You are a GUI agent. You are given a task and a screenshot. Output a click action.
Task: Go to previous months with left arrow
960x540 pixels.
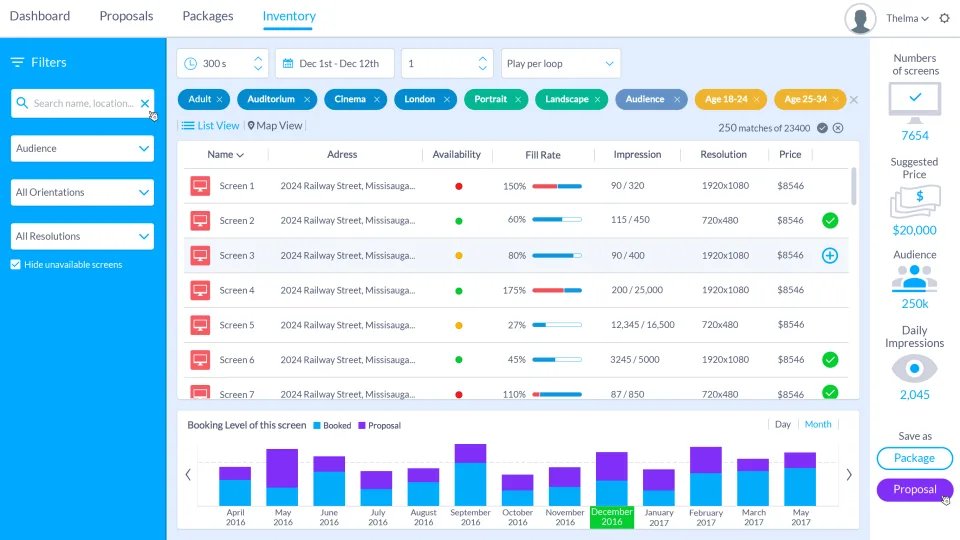click(188, 474)
